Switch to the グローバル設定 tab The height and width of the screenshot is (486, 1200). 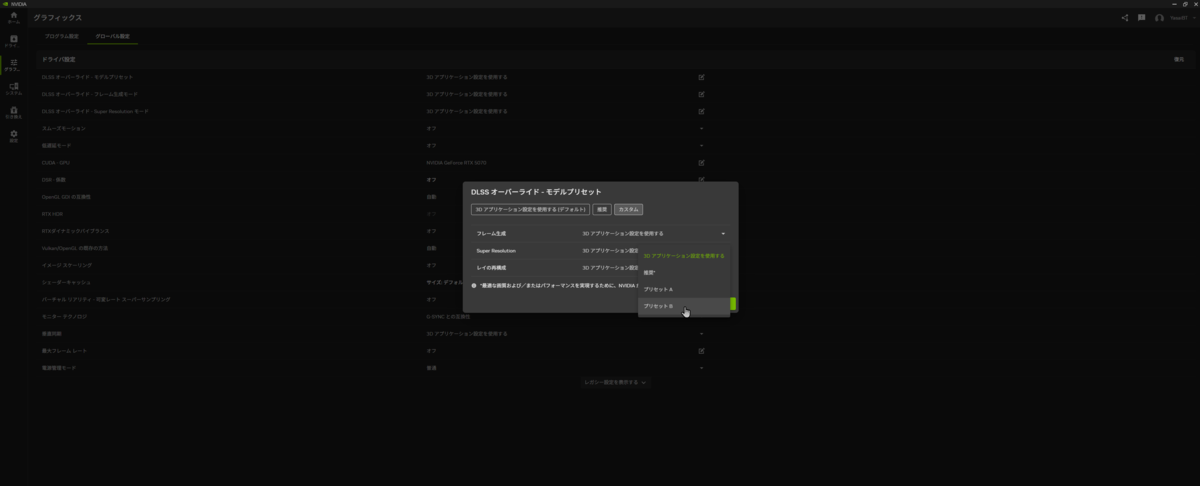pyautogui.click(x=112, y=37)
